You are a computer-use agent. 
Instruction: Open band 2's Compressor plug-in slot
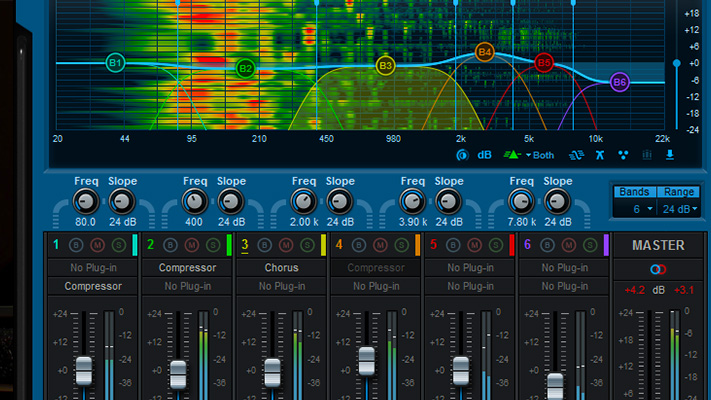tap(186, 268)
